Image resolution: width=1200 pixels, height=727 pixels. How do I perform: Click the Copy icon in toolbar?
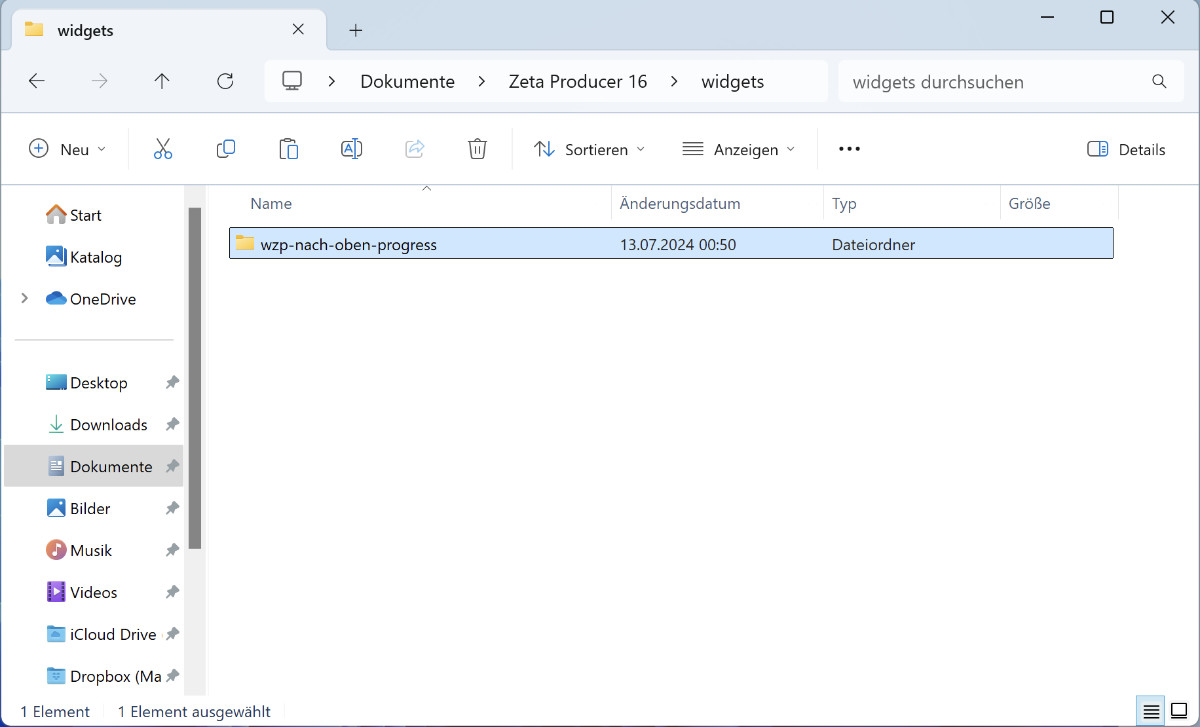coord(226,149)
